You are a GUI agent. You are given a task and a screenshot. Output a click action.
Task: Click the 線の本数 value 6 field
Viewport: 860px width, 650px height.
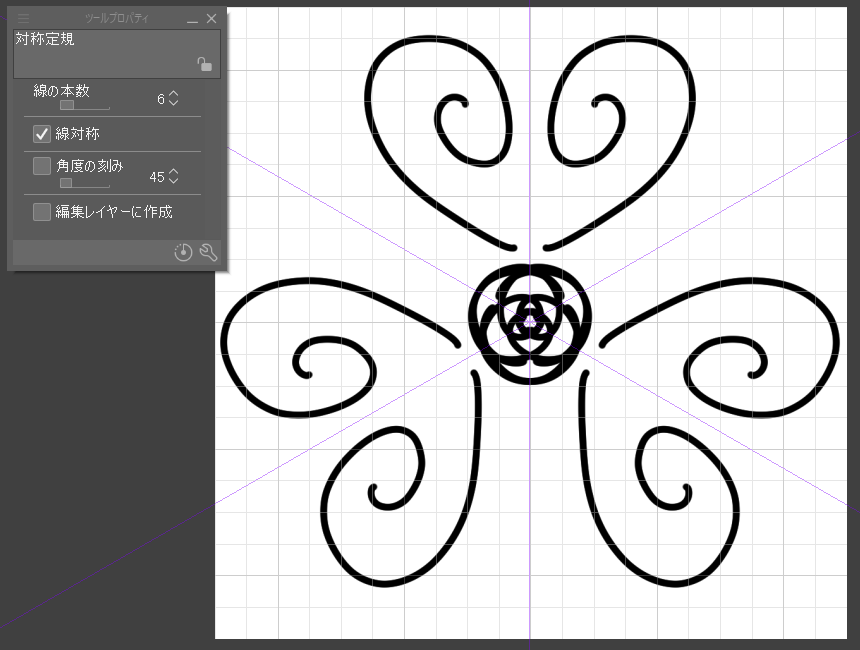pyautogui.click(x=160, y=99)
